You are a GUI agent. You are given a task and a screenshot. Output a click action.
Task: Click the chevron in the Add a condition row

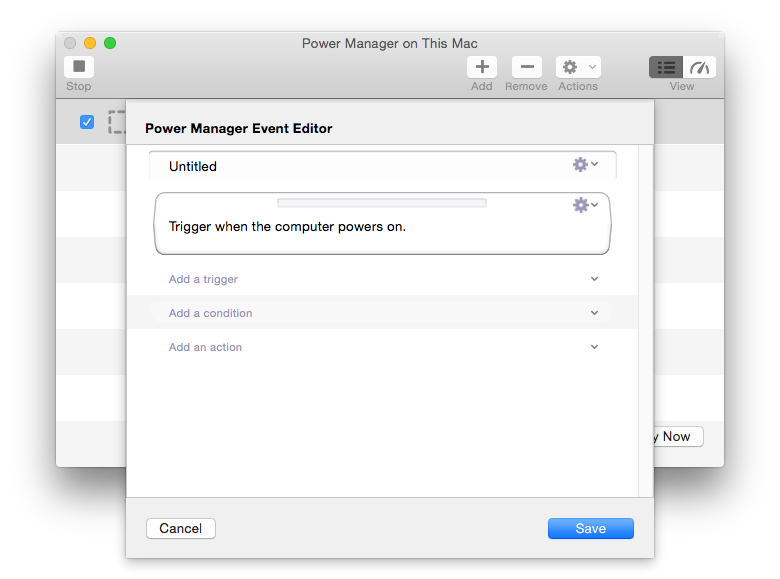click(x=594, y=313)
